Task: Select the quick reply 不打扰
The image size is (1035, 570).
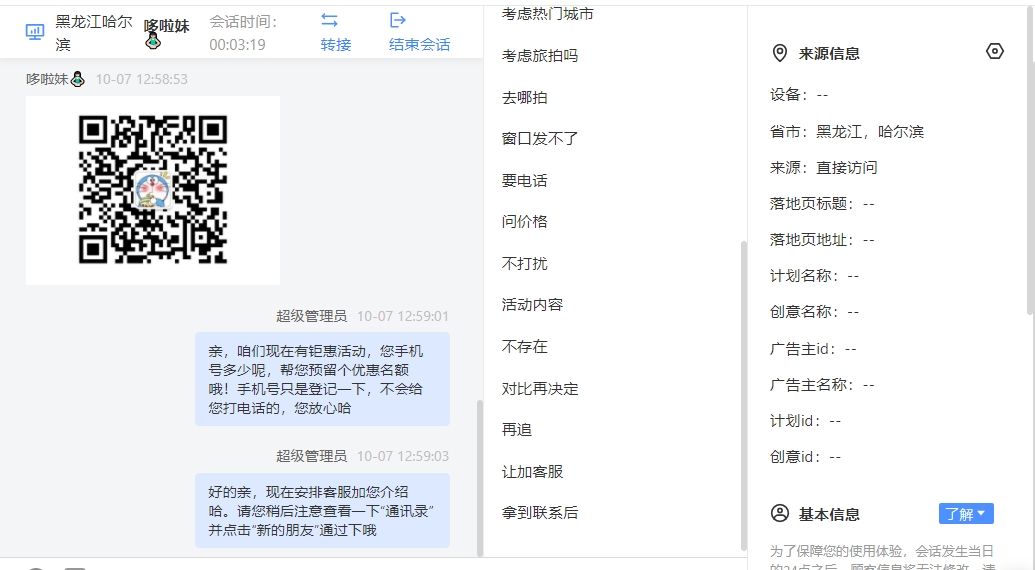Action: click(x=525, y=264)
